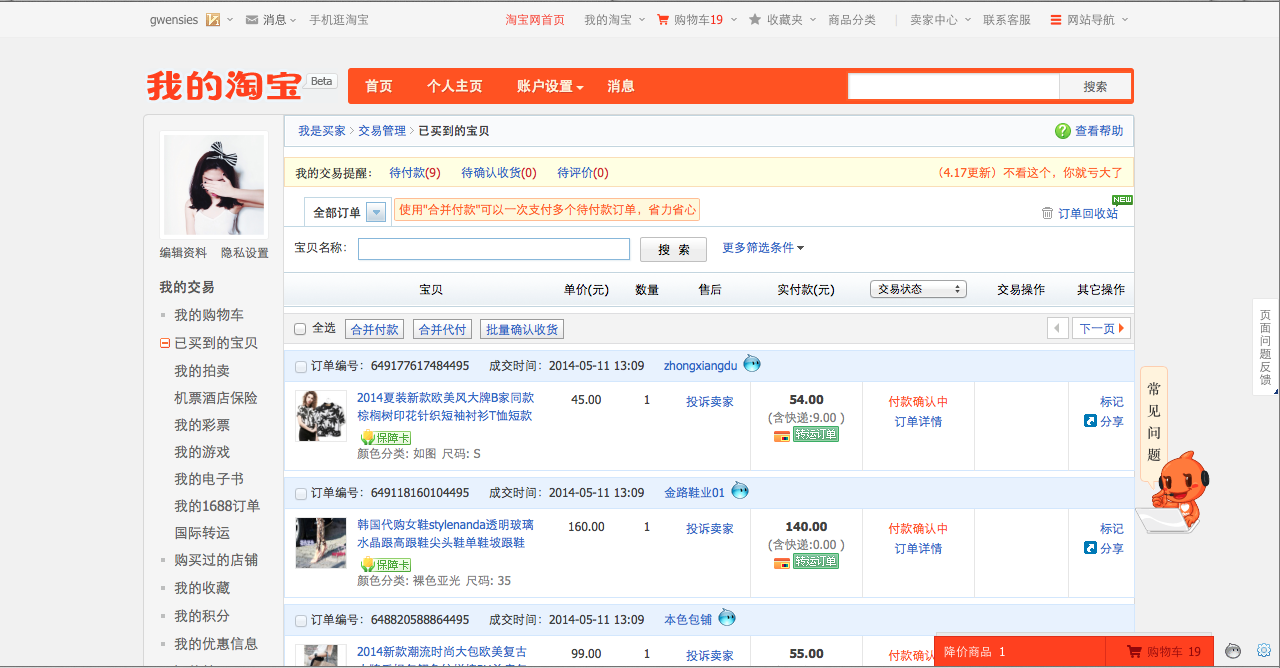
Task: Click cart icon in bottom 购物车 19 bar
Action: (1134, 652)
